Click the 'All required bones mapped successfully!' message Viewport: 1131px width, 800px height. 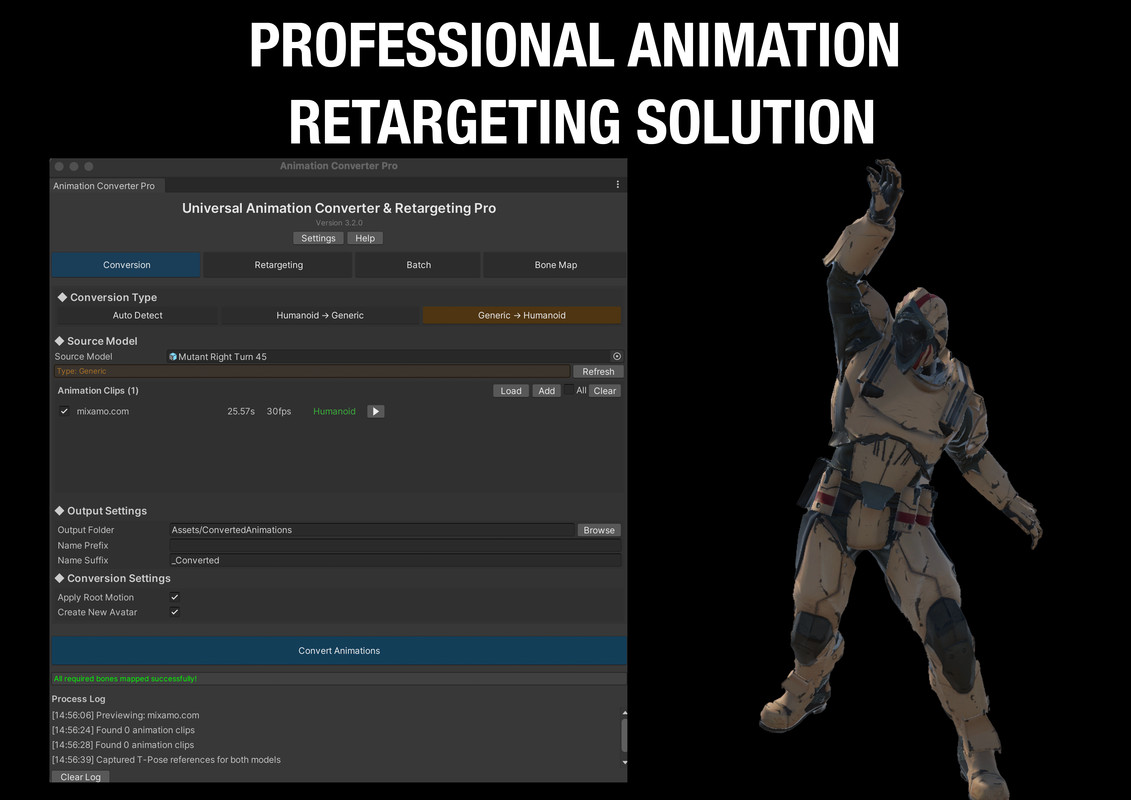tap(125, 679)
